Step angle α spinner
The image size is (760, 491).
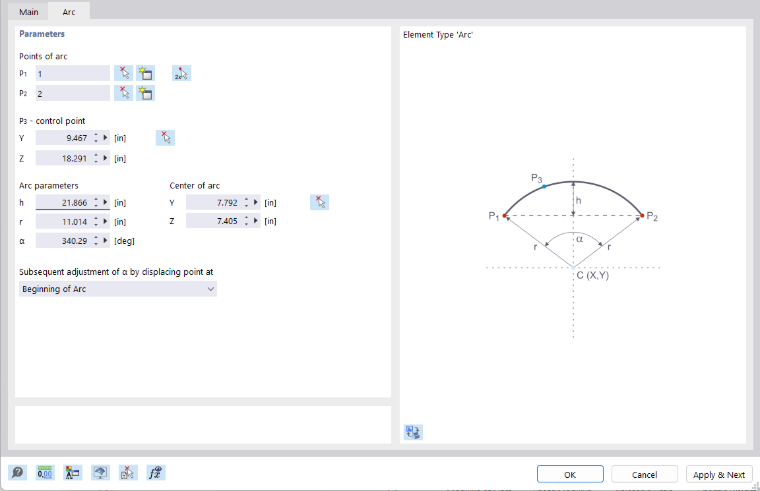pos(96,241)
